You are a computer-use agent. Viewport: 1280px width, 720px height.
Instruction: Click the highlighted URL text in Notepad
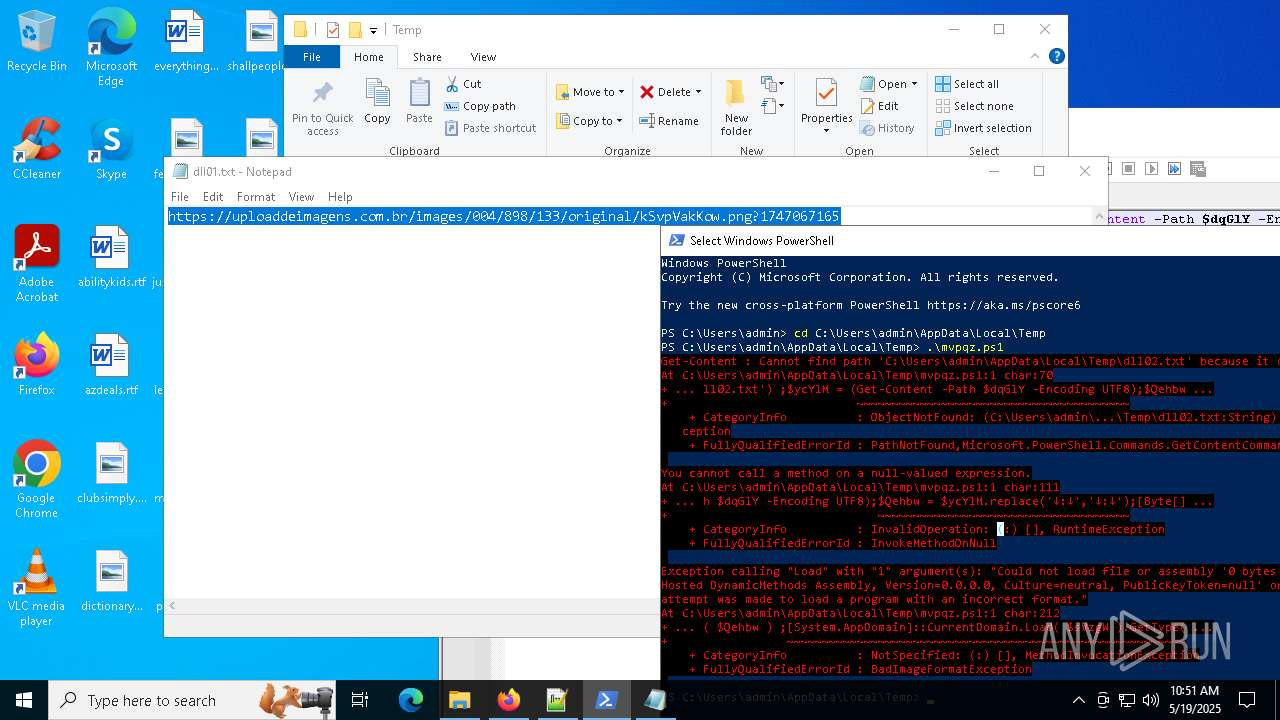click(x=504, y=216)
